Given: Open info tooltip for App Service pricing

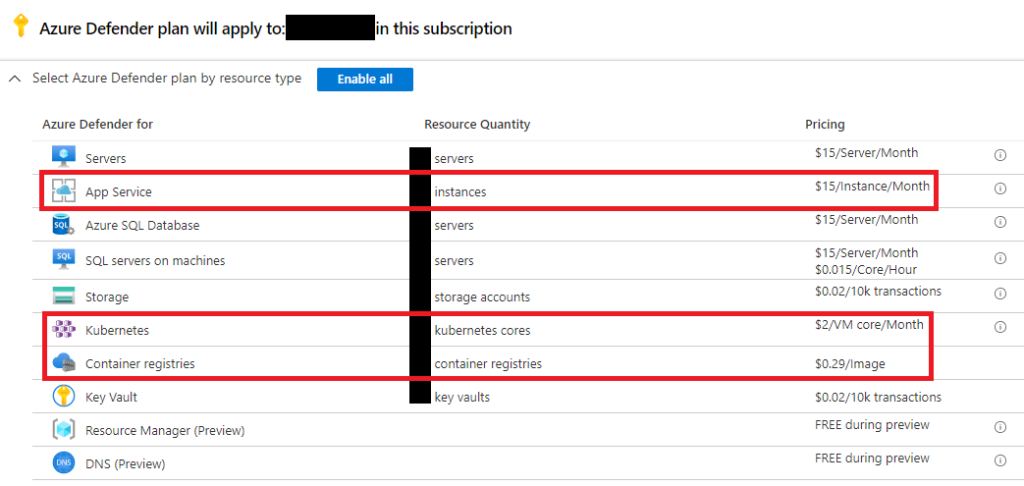Looking at the screenshot, I should (999, 188).
